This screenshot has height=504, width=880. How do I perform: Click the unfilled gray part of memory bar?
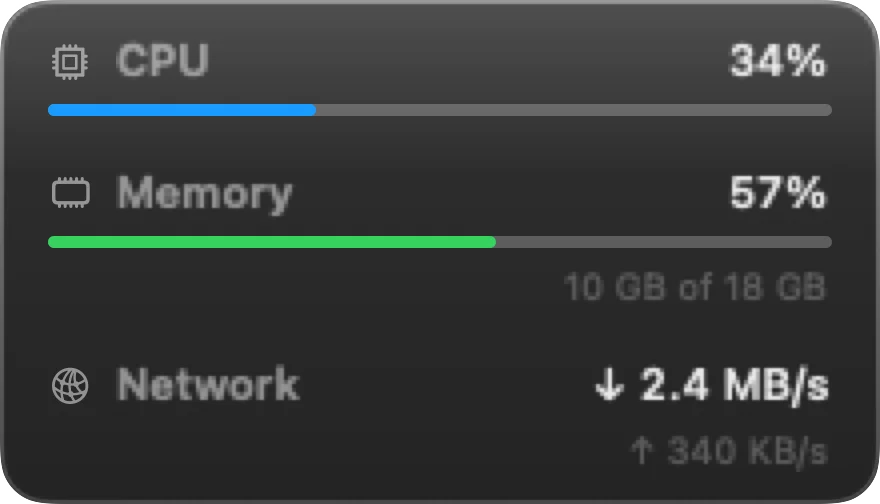(664, 242)
